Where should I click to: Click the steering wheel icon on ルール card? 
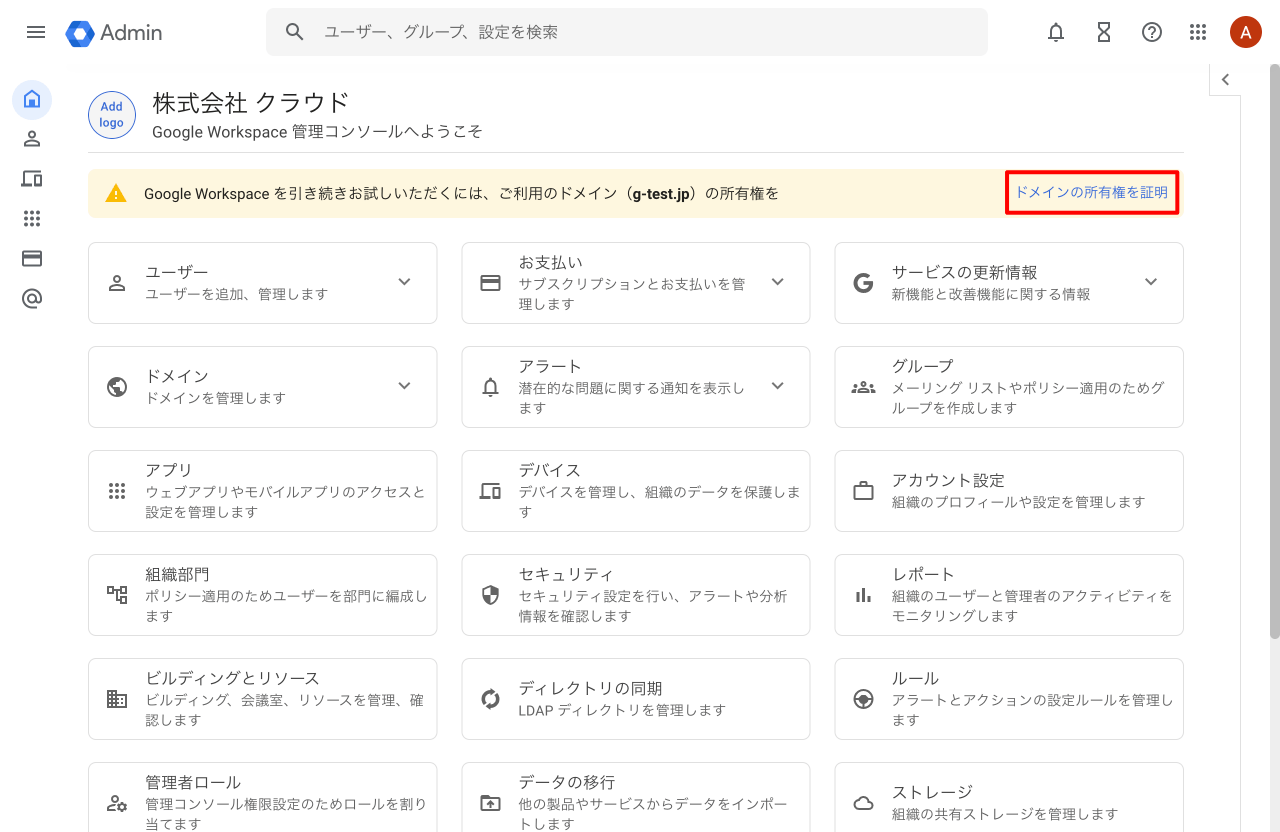pos(863,699)
